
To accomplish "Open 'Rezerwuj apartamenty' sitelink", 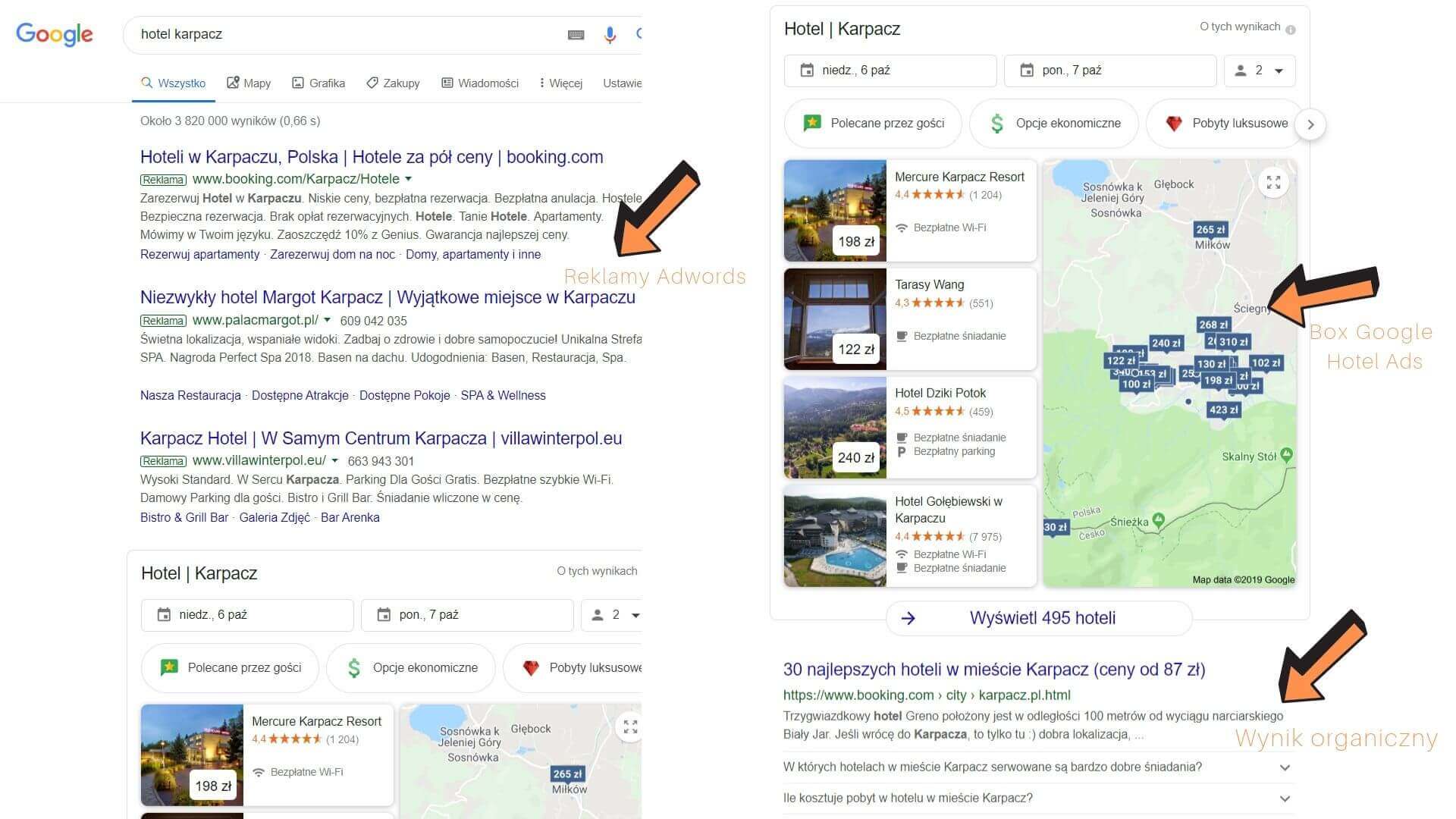I will 199,255.
